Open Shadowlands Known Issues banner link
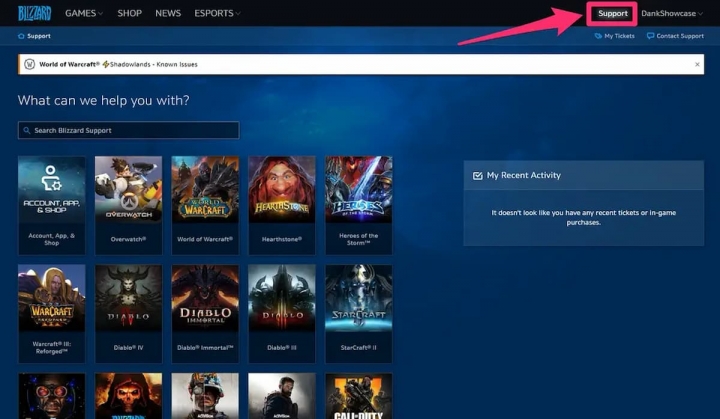This screenshot has width=720, height=419. click(x=118, y=64)
